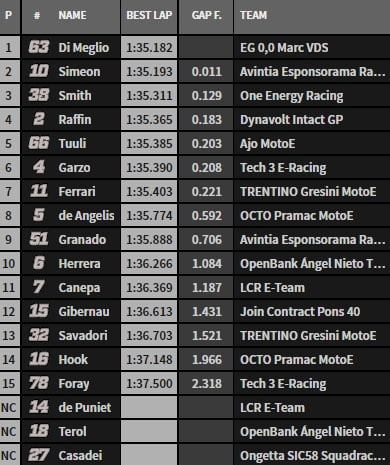This screenshot has height=465, width=390.
Task: Open the EG 0,0 Marc VDS team
Action: tap(284, 48)
